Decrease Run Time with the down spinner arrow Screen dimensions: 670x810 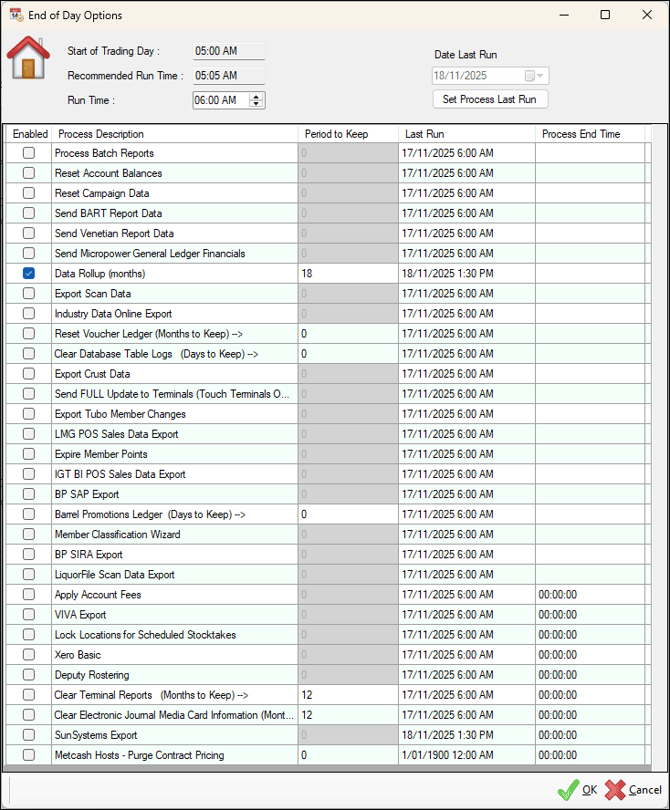tap(256, 103)
